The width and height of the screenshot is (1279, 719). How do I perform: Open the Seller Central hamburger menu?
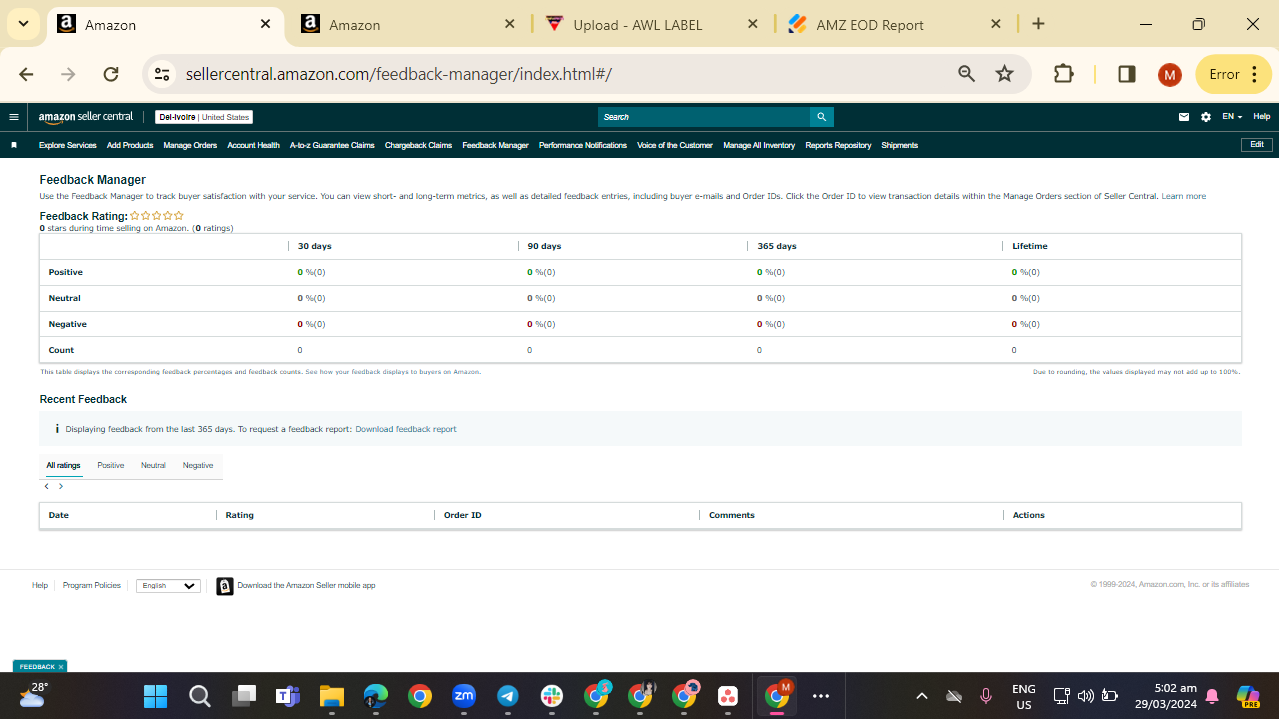point(14,117)
